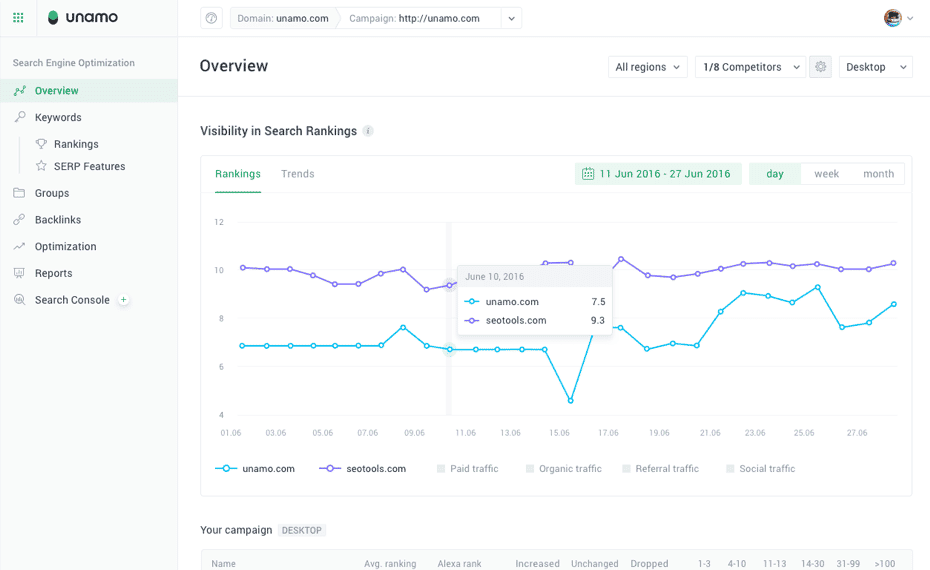Click the Overview sidebar icon
Image resolution: width=930 pixels, height=570 pixels.
click(x=20, y=91)
